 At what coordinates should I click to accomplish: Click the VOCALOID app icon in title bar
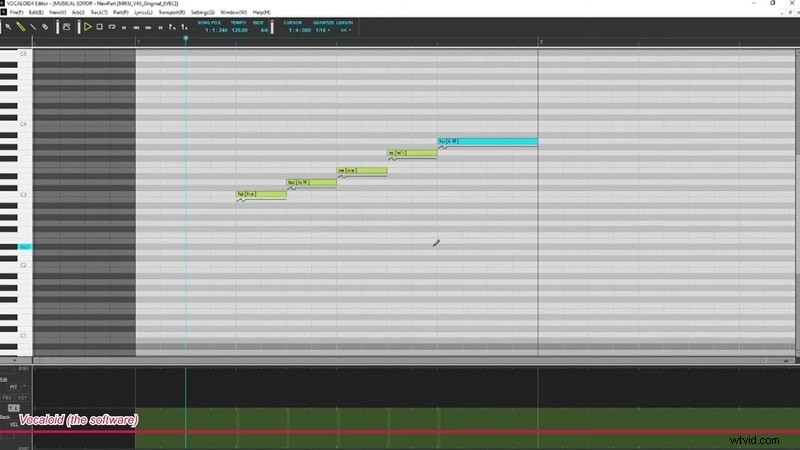tap(3, 3)
